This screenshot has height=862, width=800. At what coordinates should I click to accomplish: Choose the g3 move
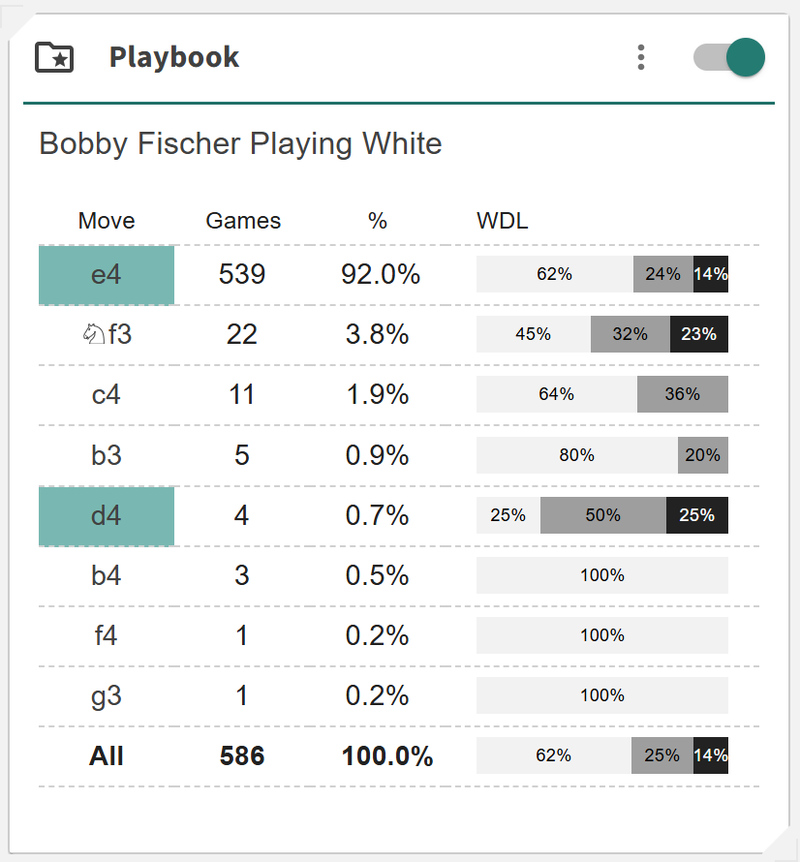click(x=106, y=696)
